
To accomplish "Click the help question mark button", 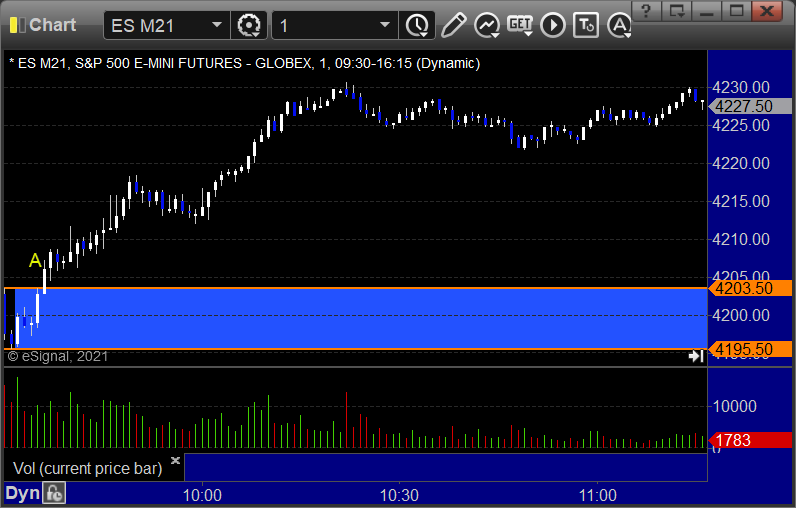I will [x=646, y=11].
